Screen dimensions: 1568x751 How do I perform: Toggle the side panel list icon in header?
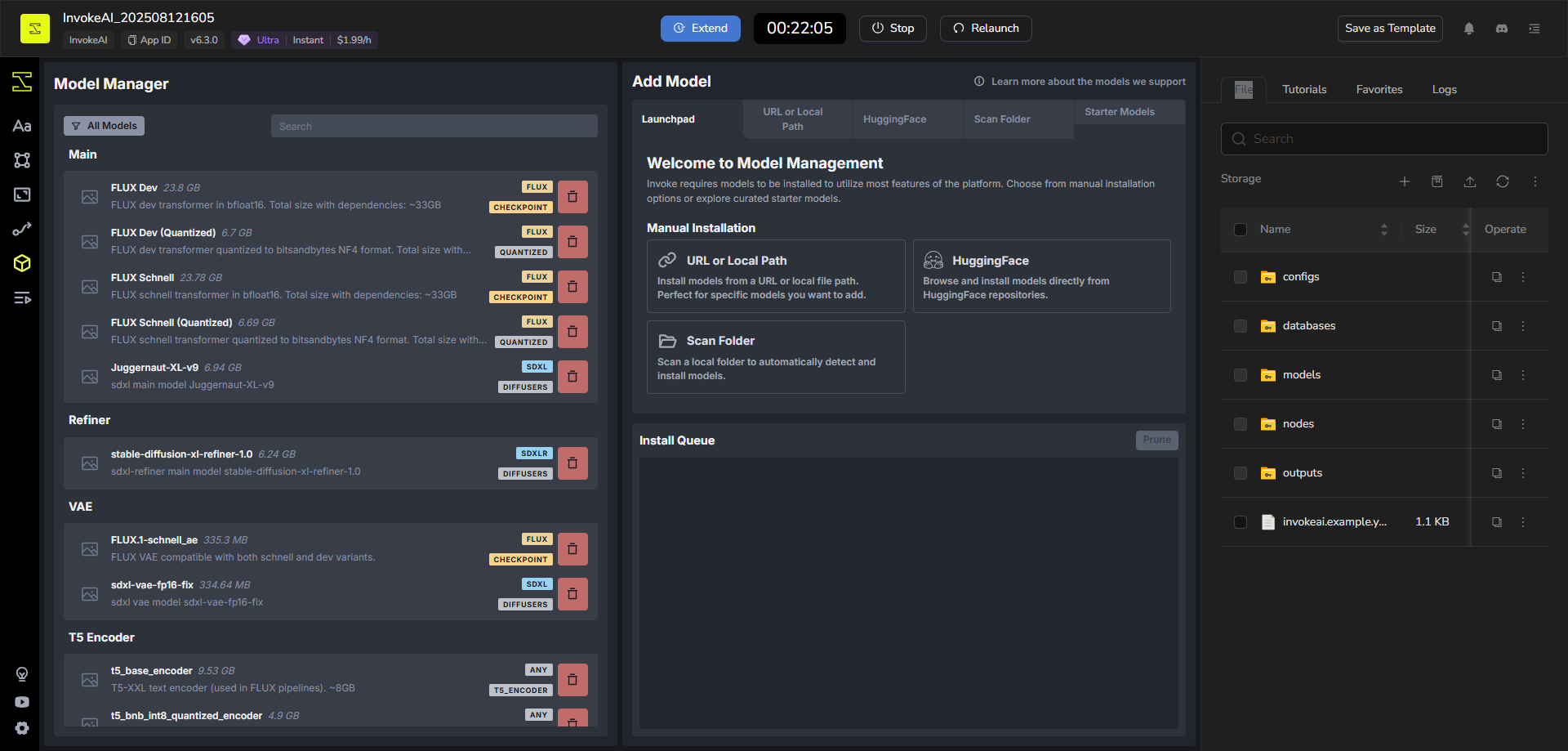click(x=1535, y=29)
